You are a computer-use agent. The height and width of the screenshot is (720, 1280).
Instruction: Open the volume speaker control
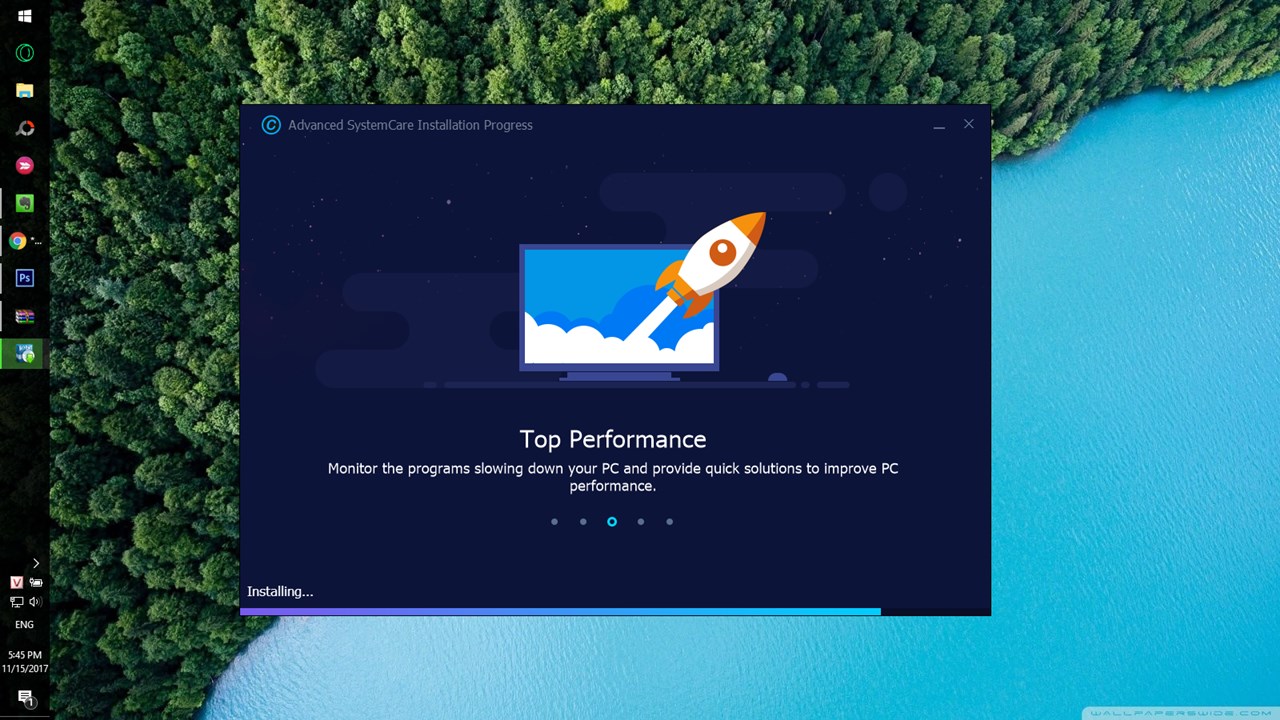[35, 602]
